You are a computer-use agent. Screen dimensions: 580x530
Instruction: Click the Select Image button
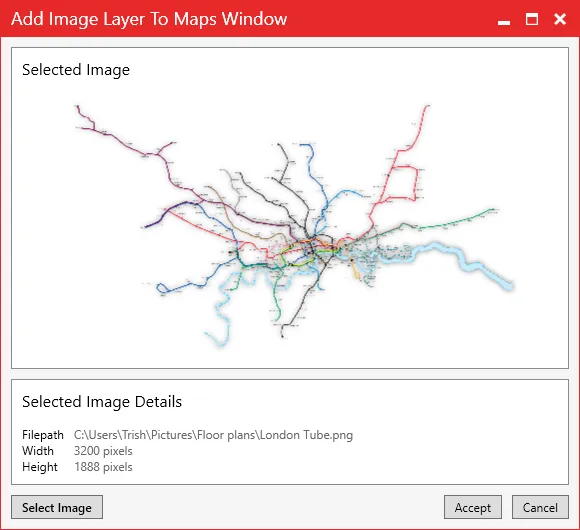[x=57, y=507]
